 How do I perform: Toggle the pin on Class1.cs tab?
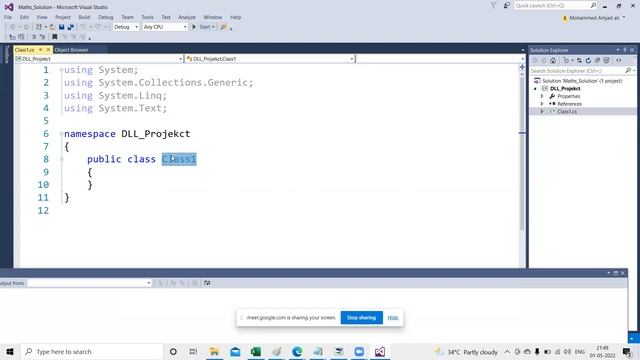coord(41,50)
